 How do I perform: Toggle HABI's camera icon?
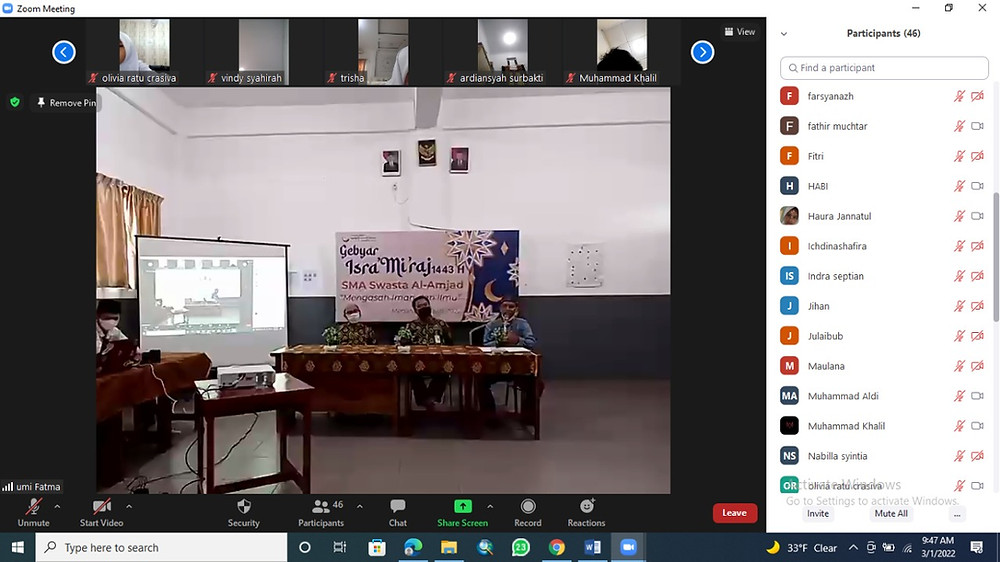tap(977, 186)
